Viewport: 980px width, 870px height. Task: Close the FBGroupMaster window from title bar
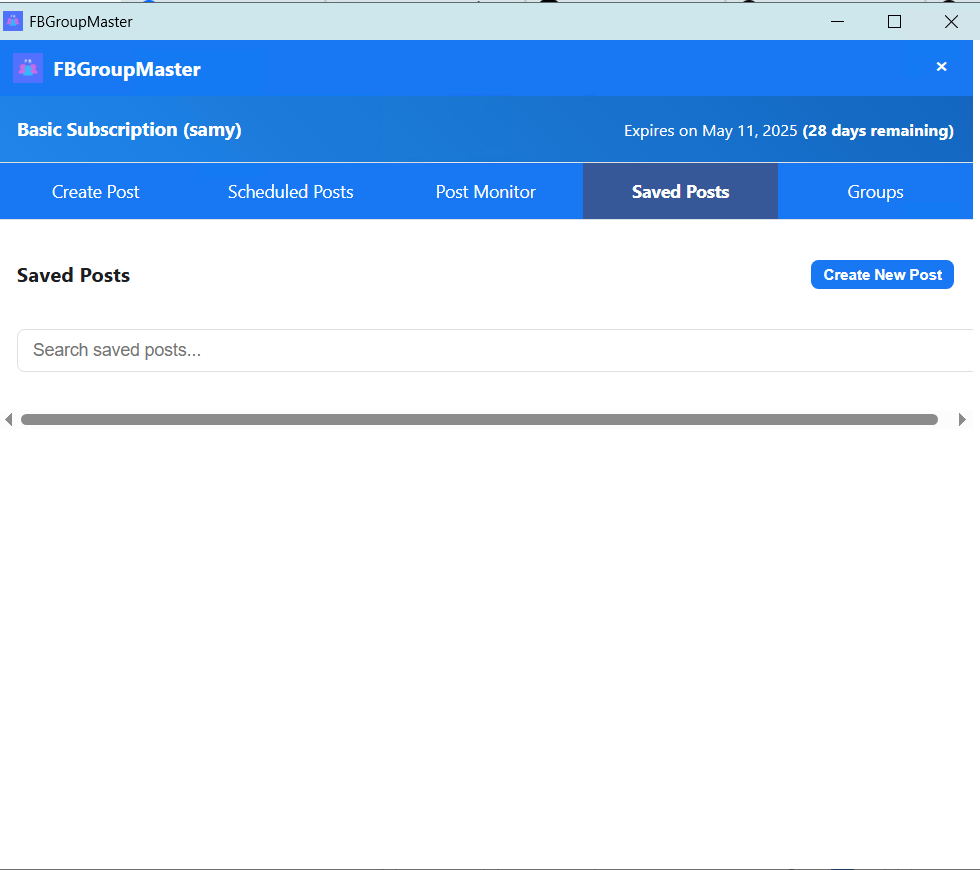(951, 21)
